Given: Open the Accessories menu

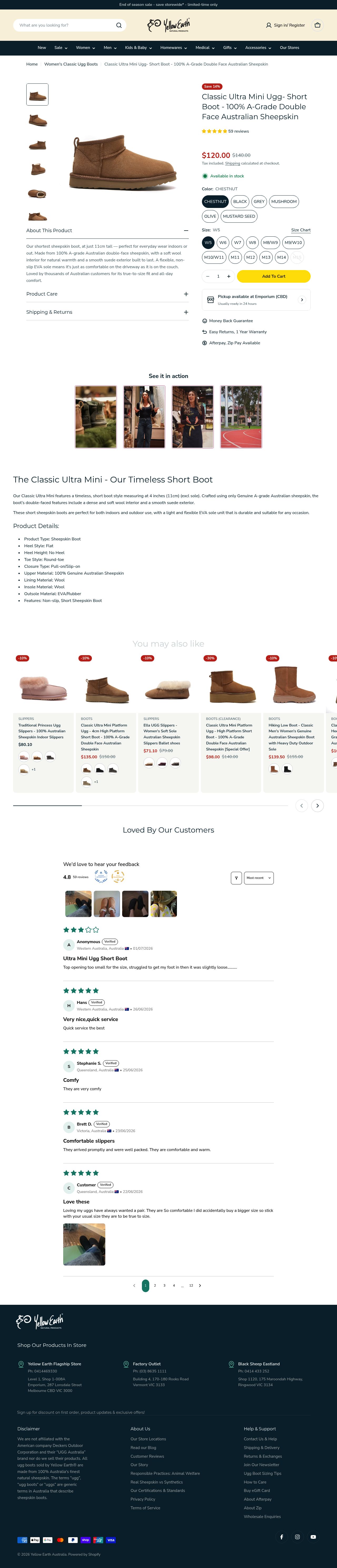Looking at the screenshot, I should coord(258,47).
